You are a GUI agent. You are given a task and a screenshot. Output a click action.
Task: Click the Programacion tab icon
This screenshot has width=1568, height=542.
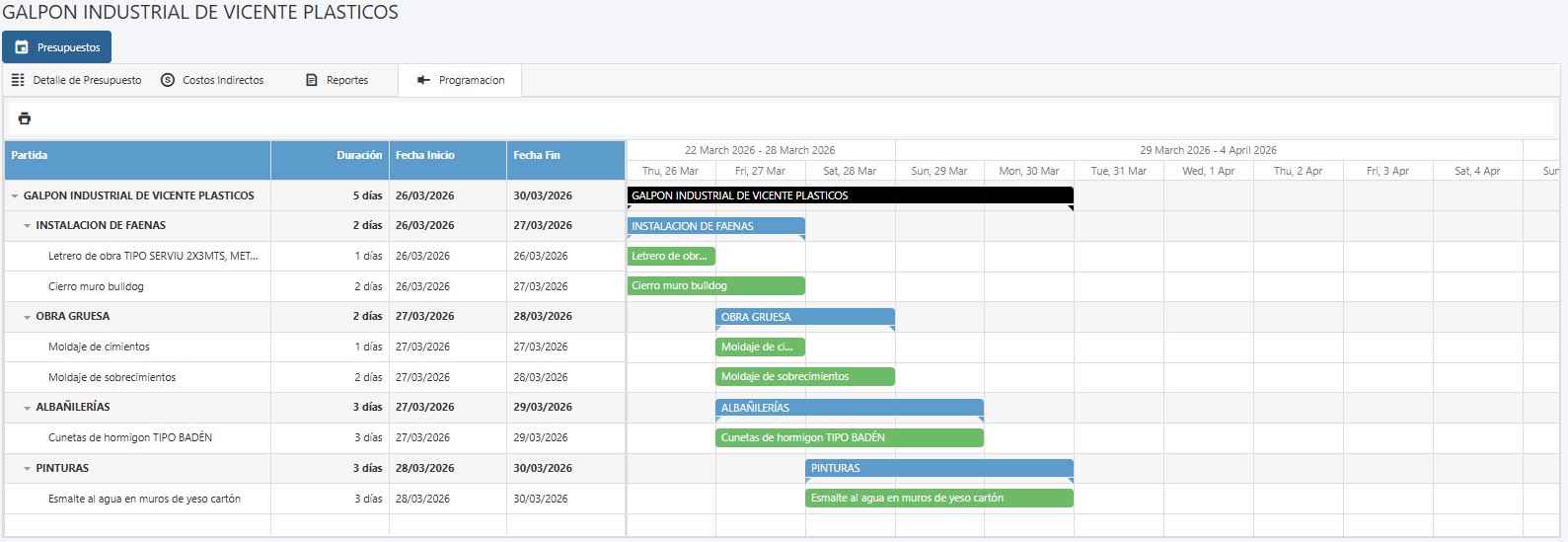tap(423, 80)
